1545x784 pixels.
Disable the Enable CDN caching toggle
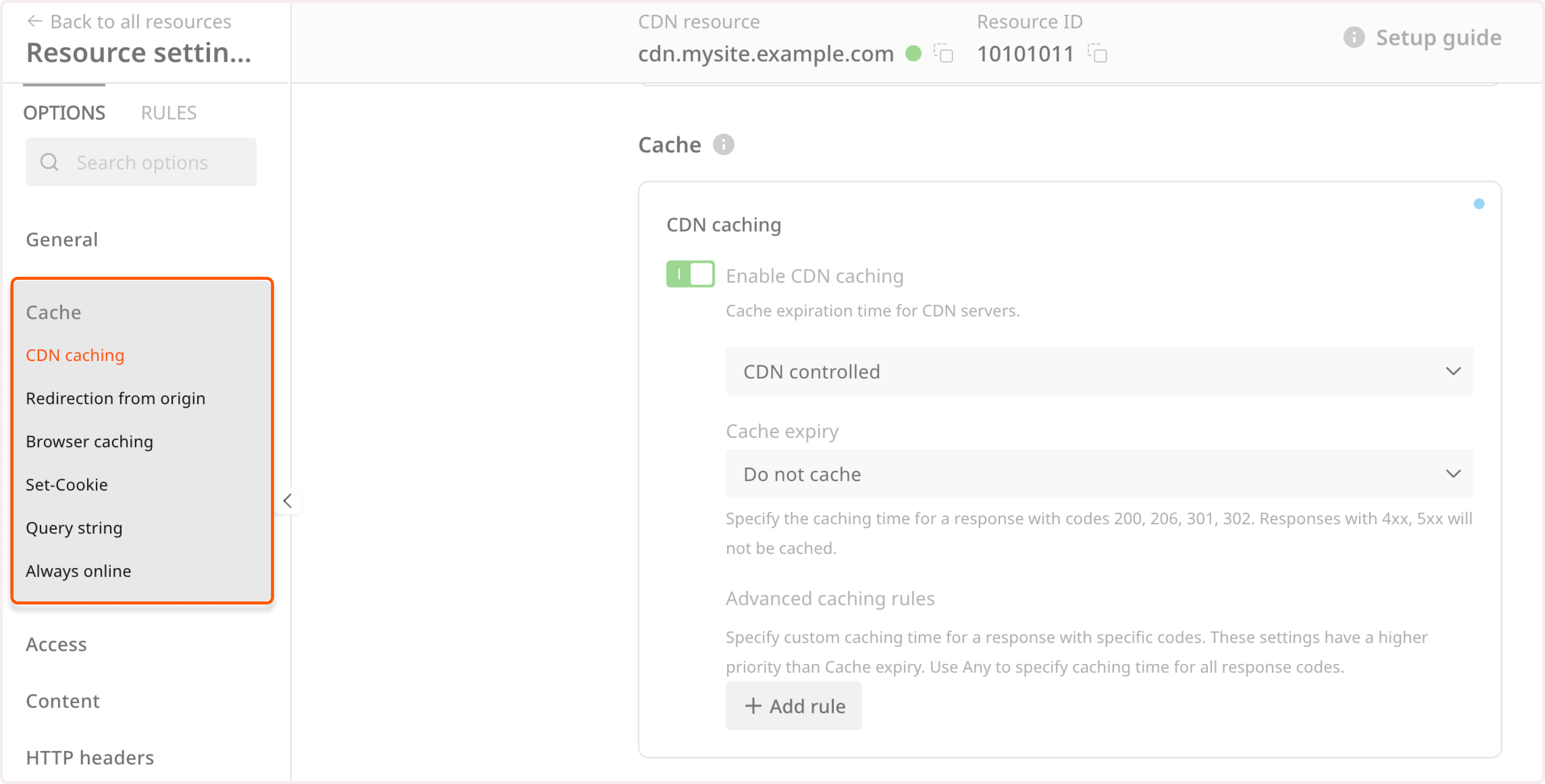(x=690, y=274)
